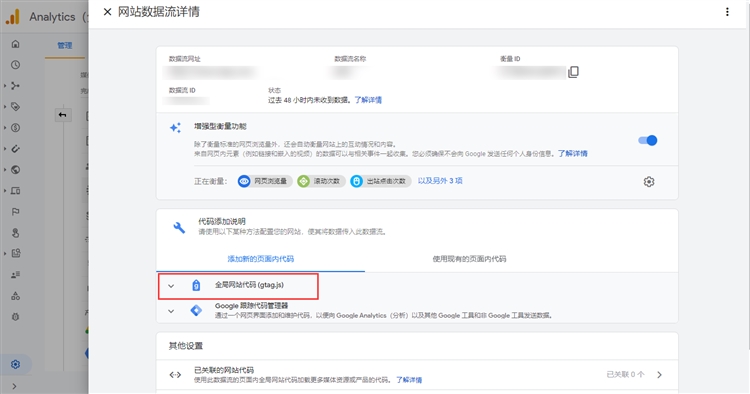This screenshot has width=750, height=394.
Task: Click the Google 跟踪代码管理器 title text
Action: pyautogui.click(x=252, y=306)
